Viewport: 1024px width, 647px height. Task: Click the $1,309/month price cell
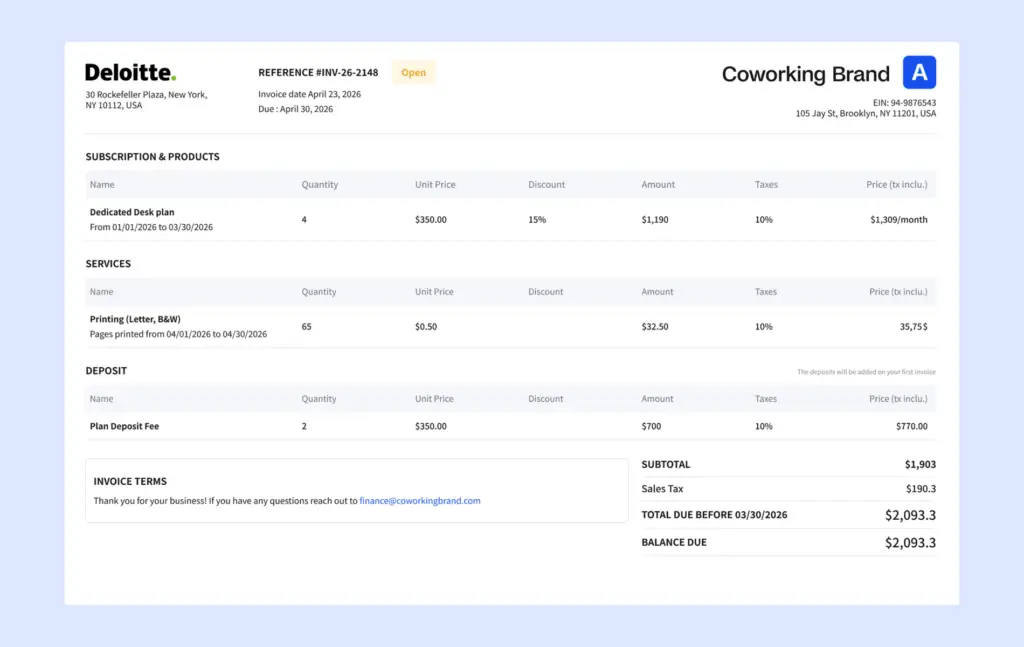point(899,219)
